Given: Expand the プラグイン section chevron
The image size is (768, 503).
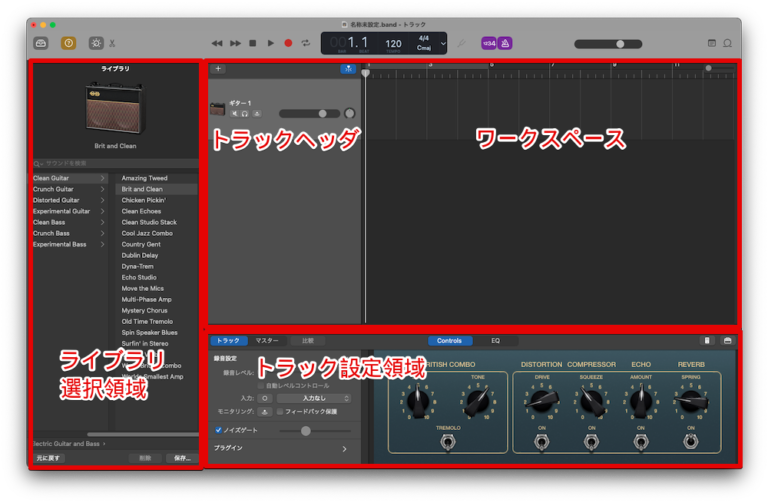Looking at the screenshot, I should [x=344, y=449].
